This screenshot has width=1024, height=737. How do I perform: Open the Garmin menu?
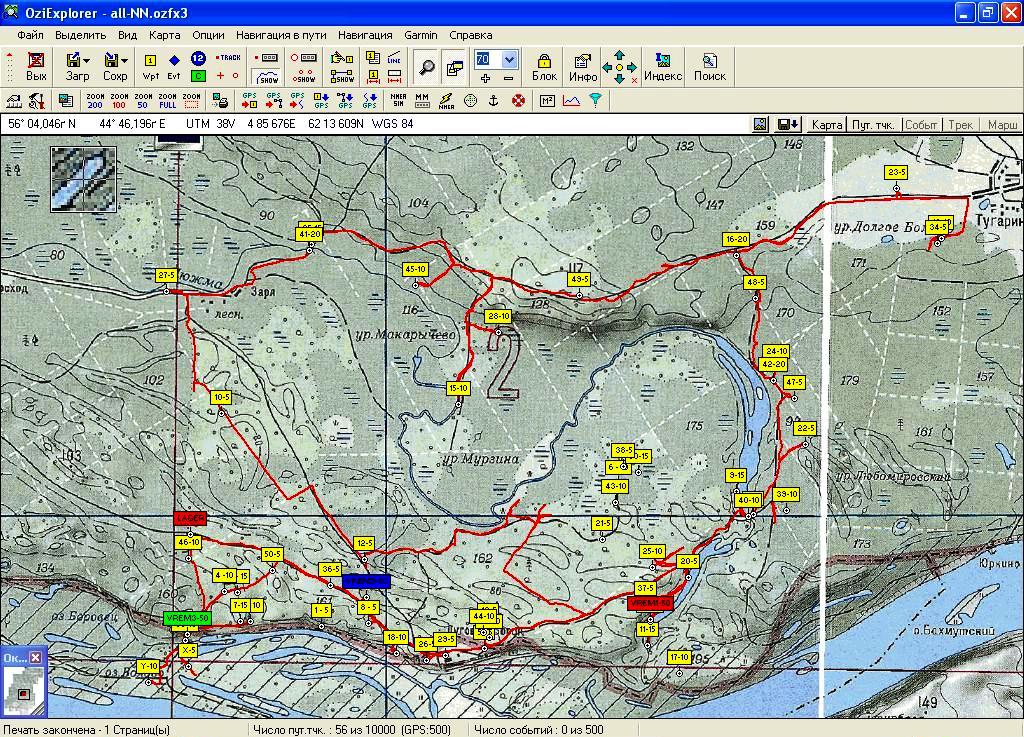[x=420, y=35]
